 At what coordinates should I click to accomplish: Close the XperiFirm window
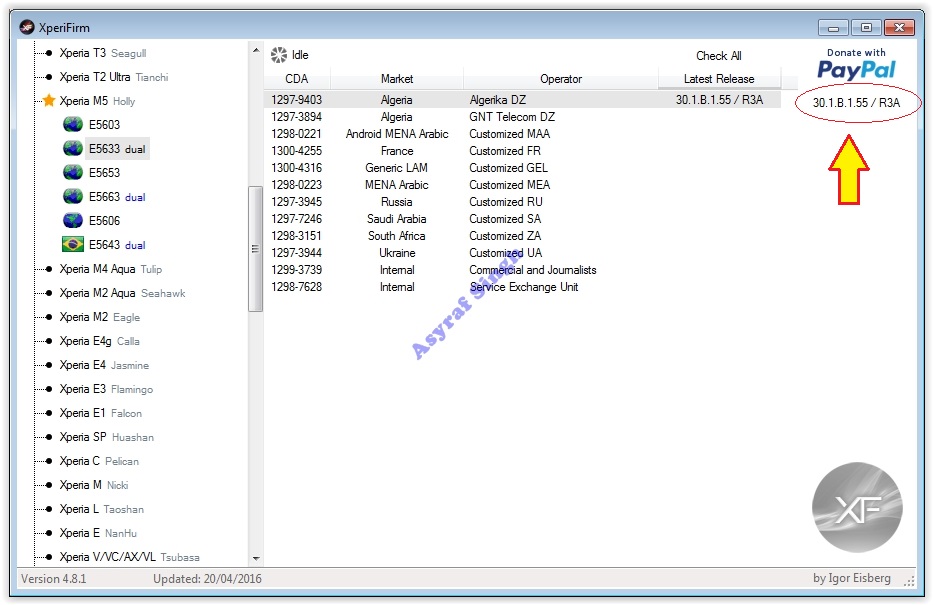[899, 27]
